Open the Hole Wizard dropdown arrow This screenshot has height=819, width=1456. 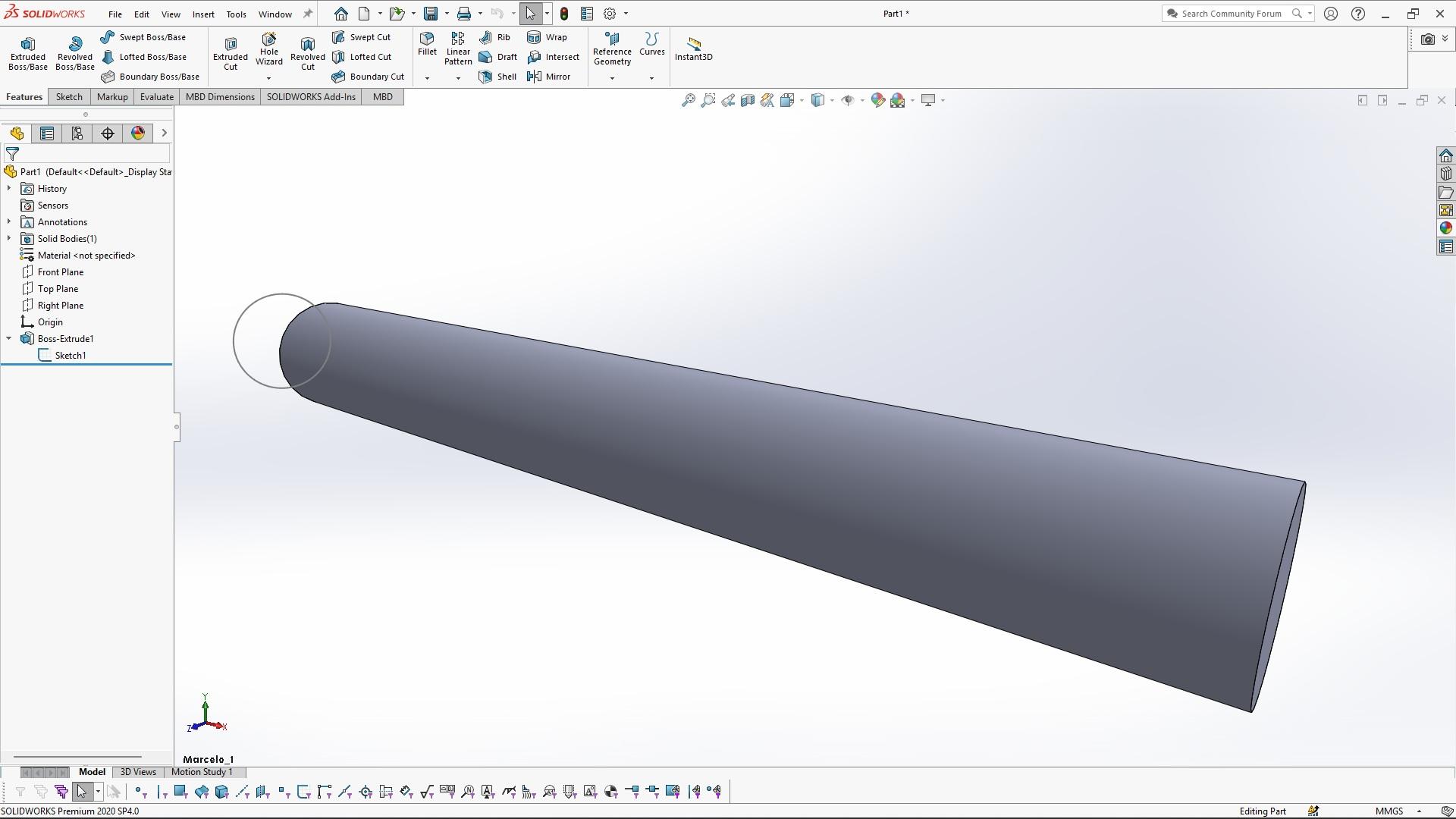[x=268, y=78]
